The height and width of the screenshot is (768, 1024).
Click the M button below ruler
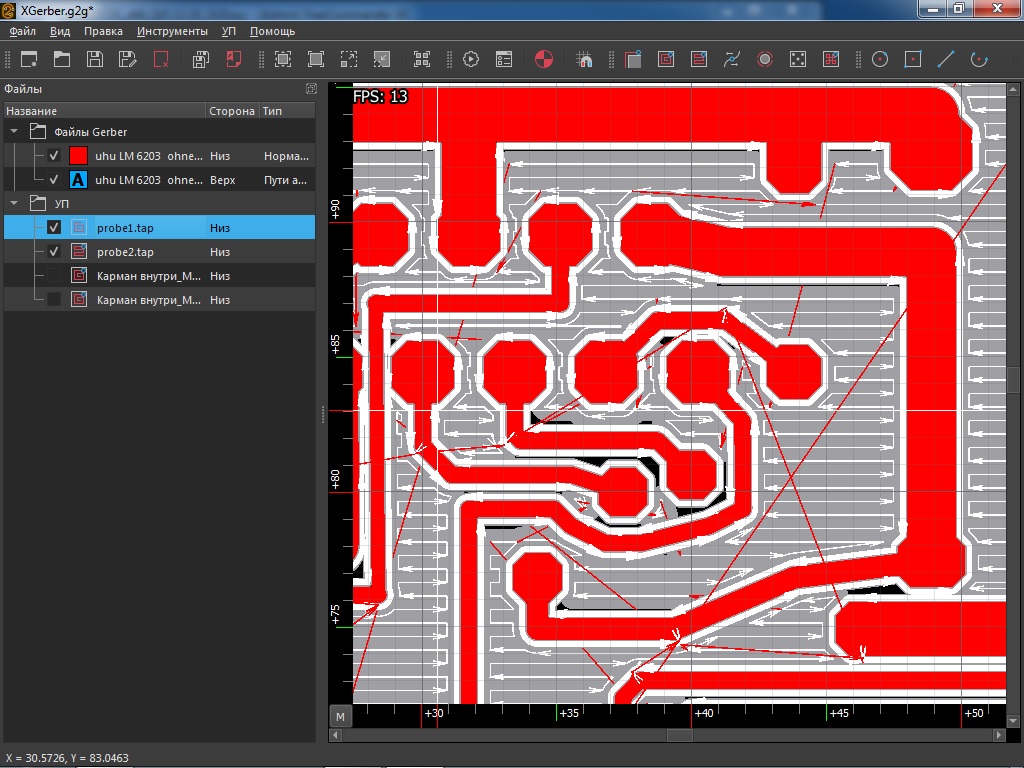(x=340, y=717)
